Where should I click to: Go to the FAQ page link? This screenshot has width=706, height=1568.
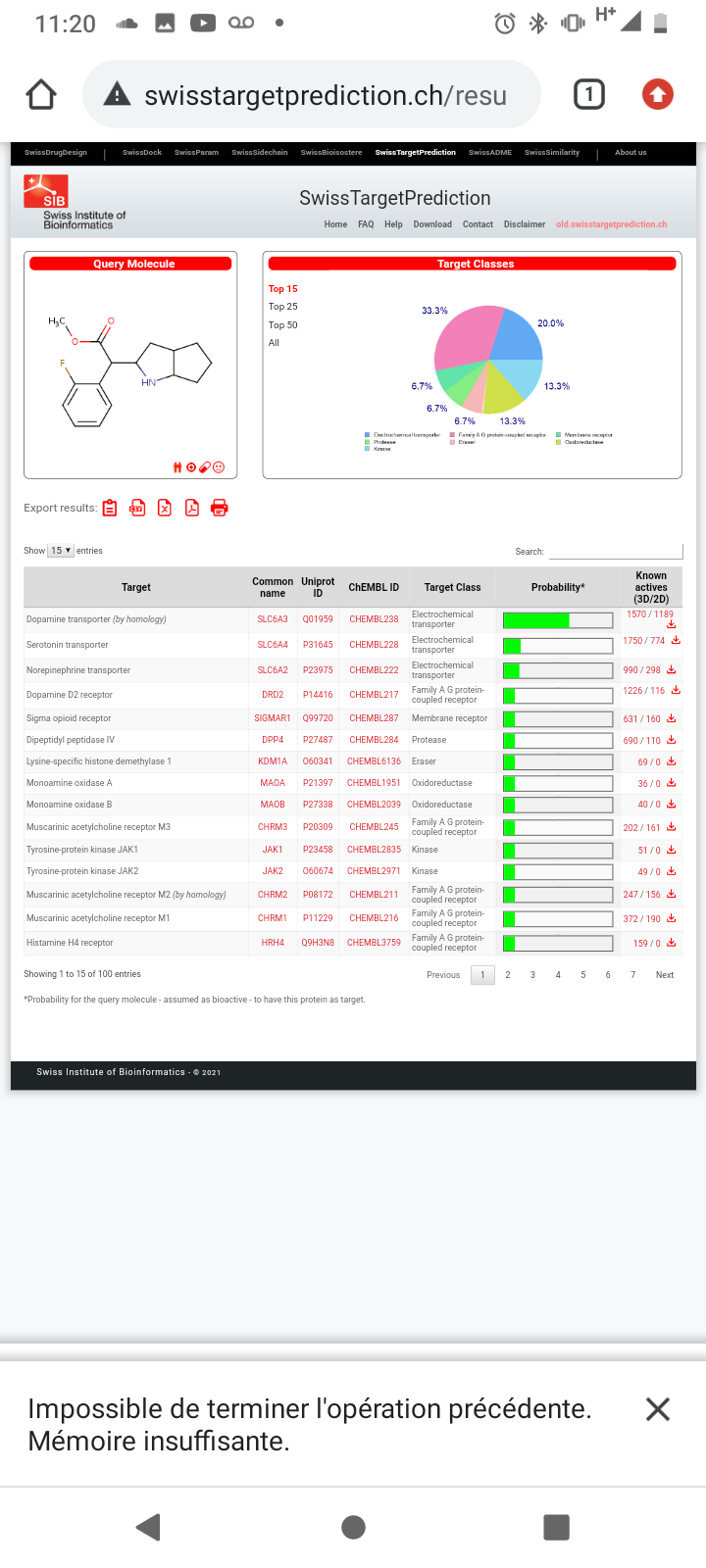(366, 224)
